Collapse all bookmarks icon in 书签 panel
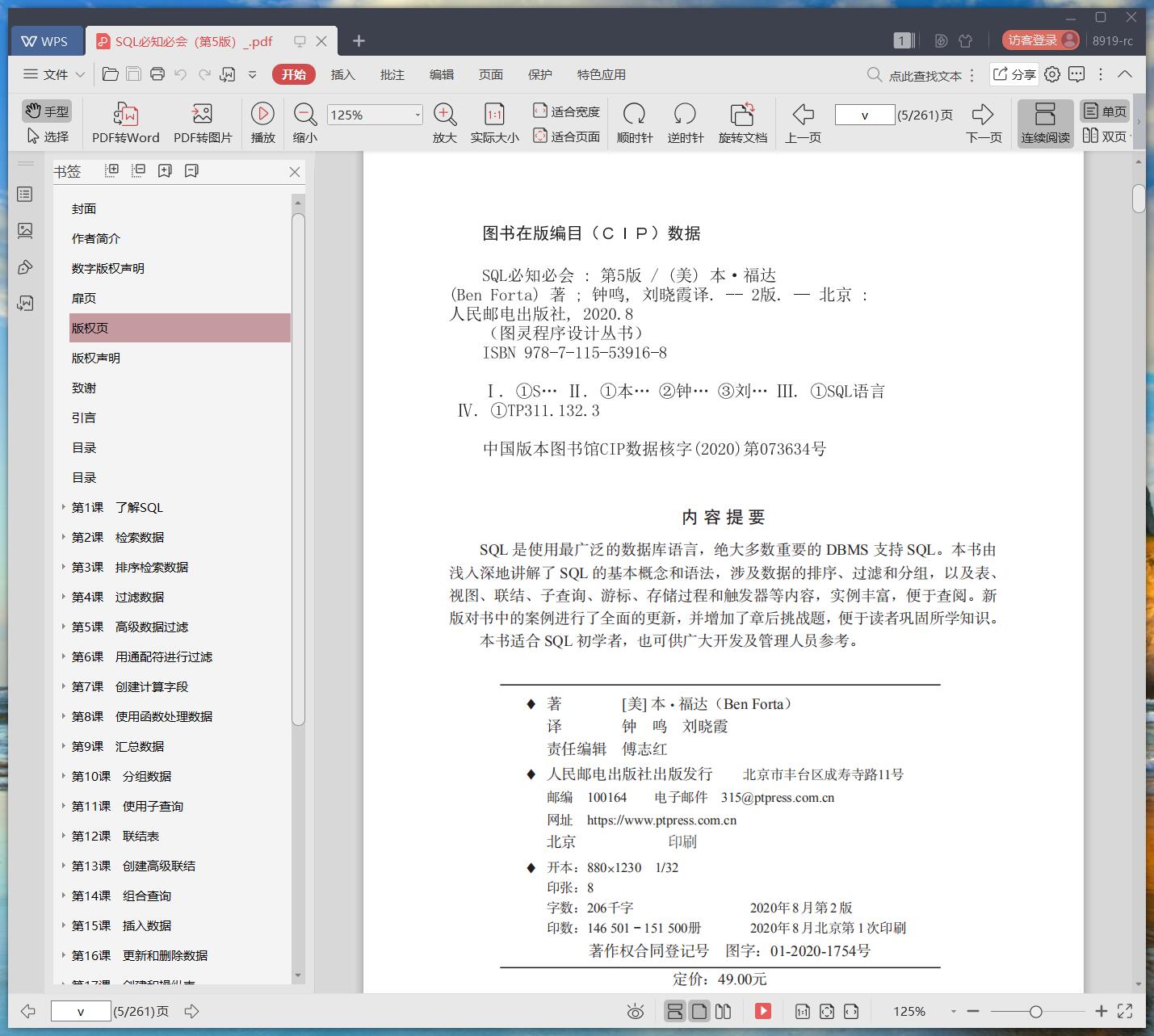 (x=139, y=170)
